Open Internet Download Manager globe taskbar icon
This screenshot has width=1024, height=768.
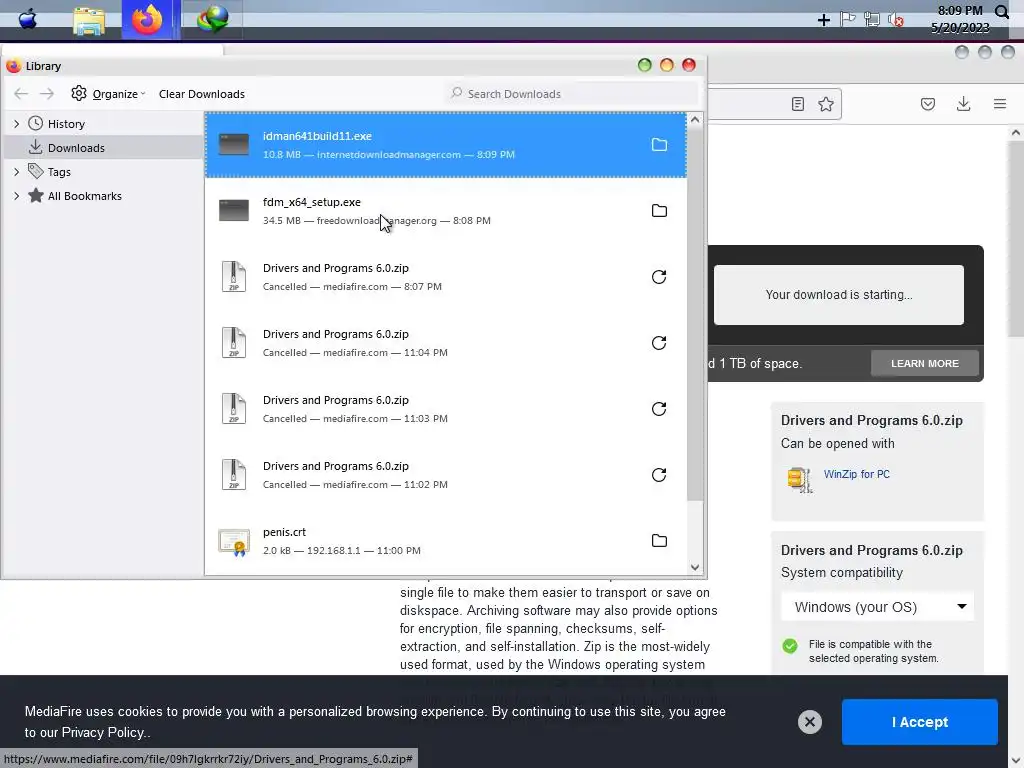point(212,20)
